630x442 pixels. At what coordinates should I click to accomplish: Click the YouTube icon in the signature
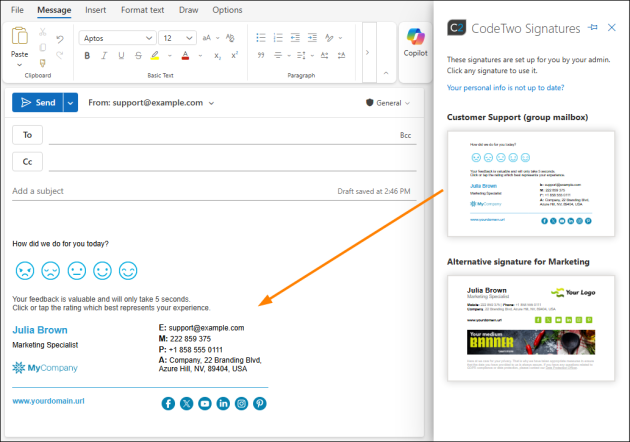click(205, 403)
